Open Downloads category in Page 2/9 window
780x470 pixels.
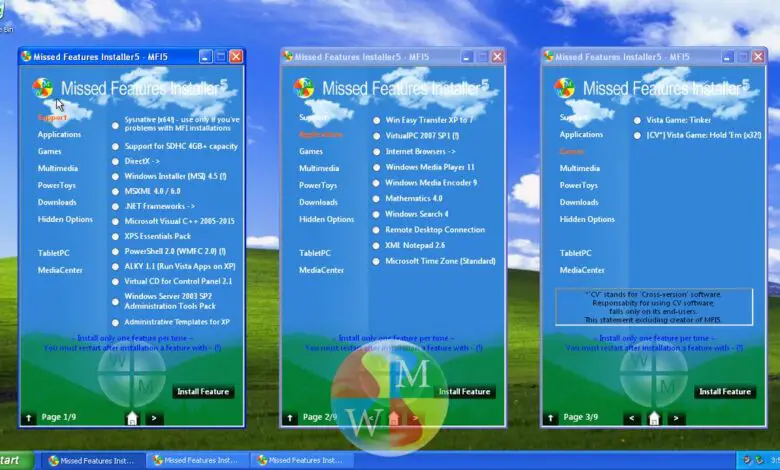318,202
